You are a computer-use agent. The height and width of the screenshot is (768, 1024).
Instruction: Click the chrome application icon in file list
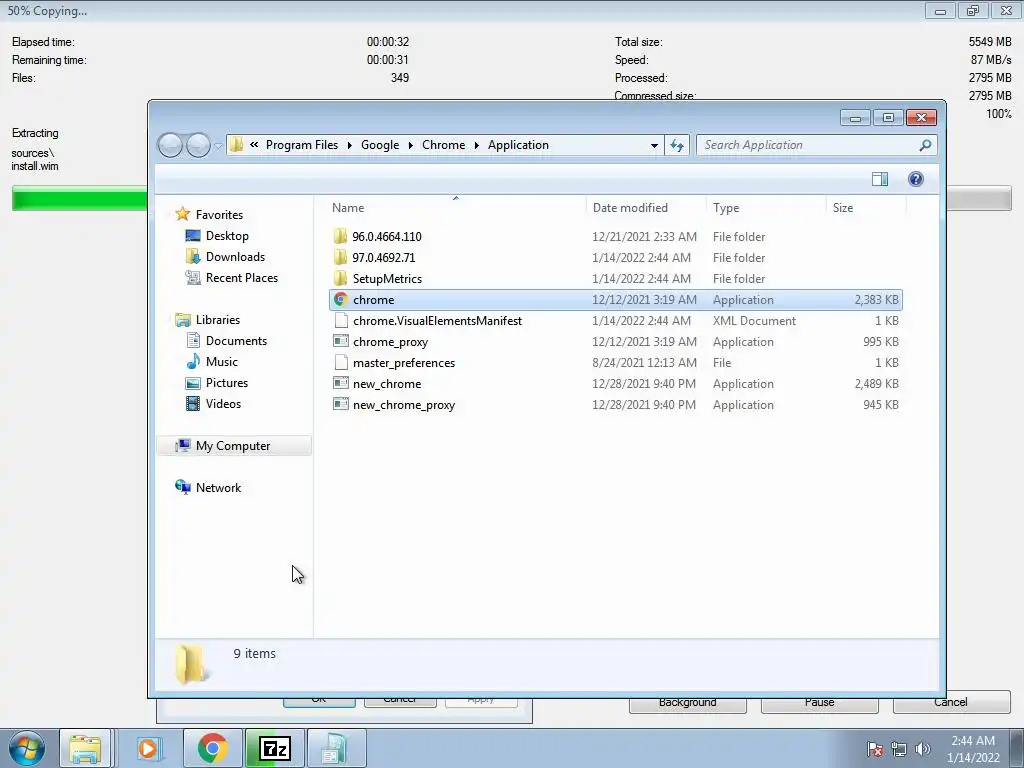click(340, 300)
